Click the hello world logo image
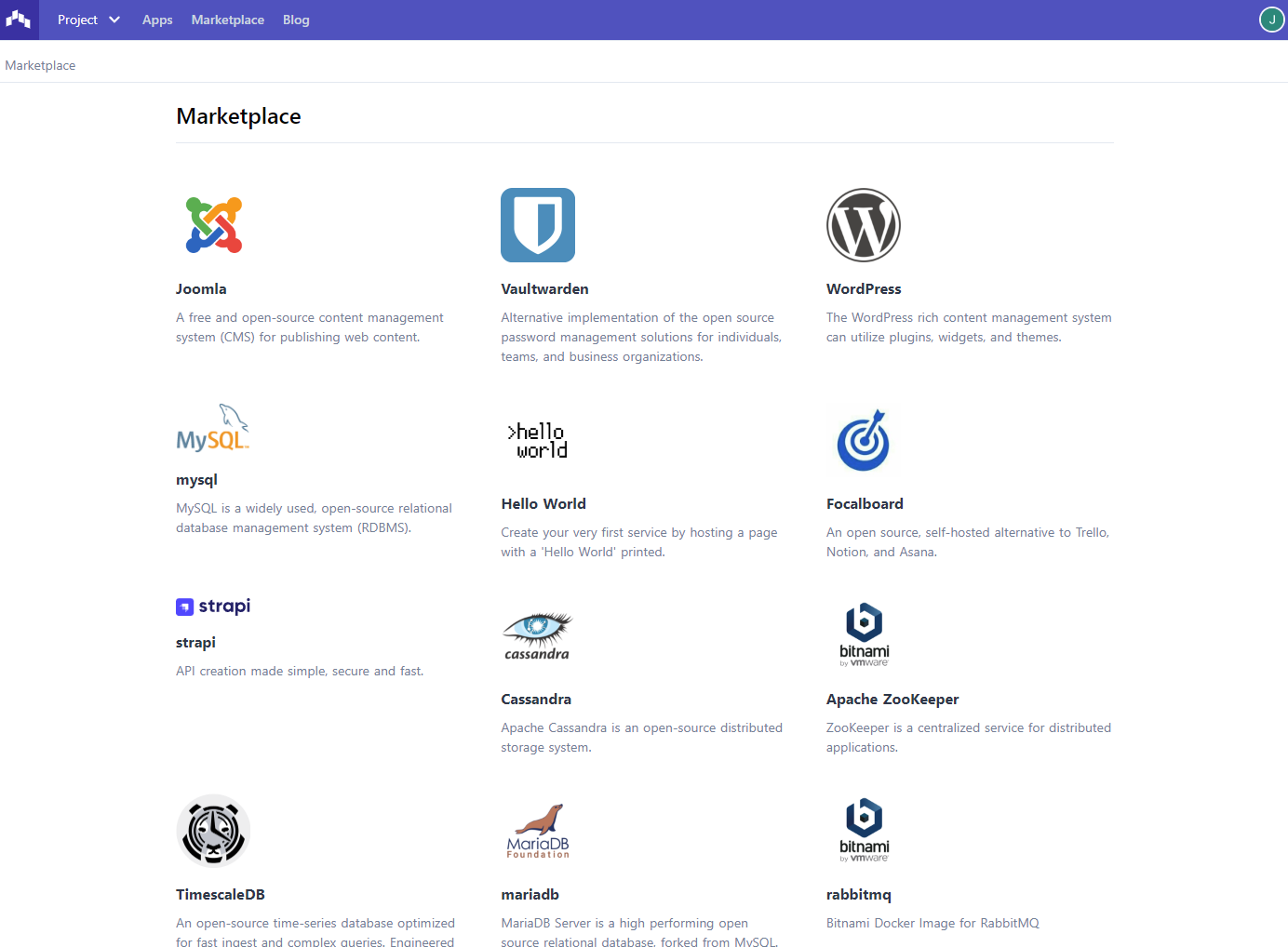 click(x=538, y=440)
